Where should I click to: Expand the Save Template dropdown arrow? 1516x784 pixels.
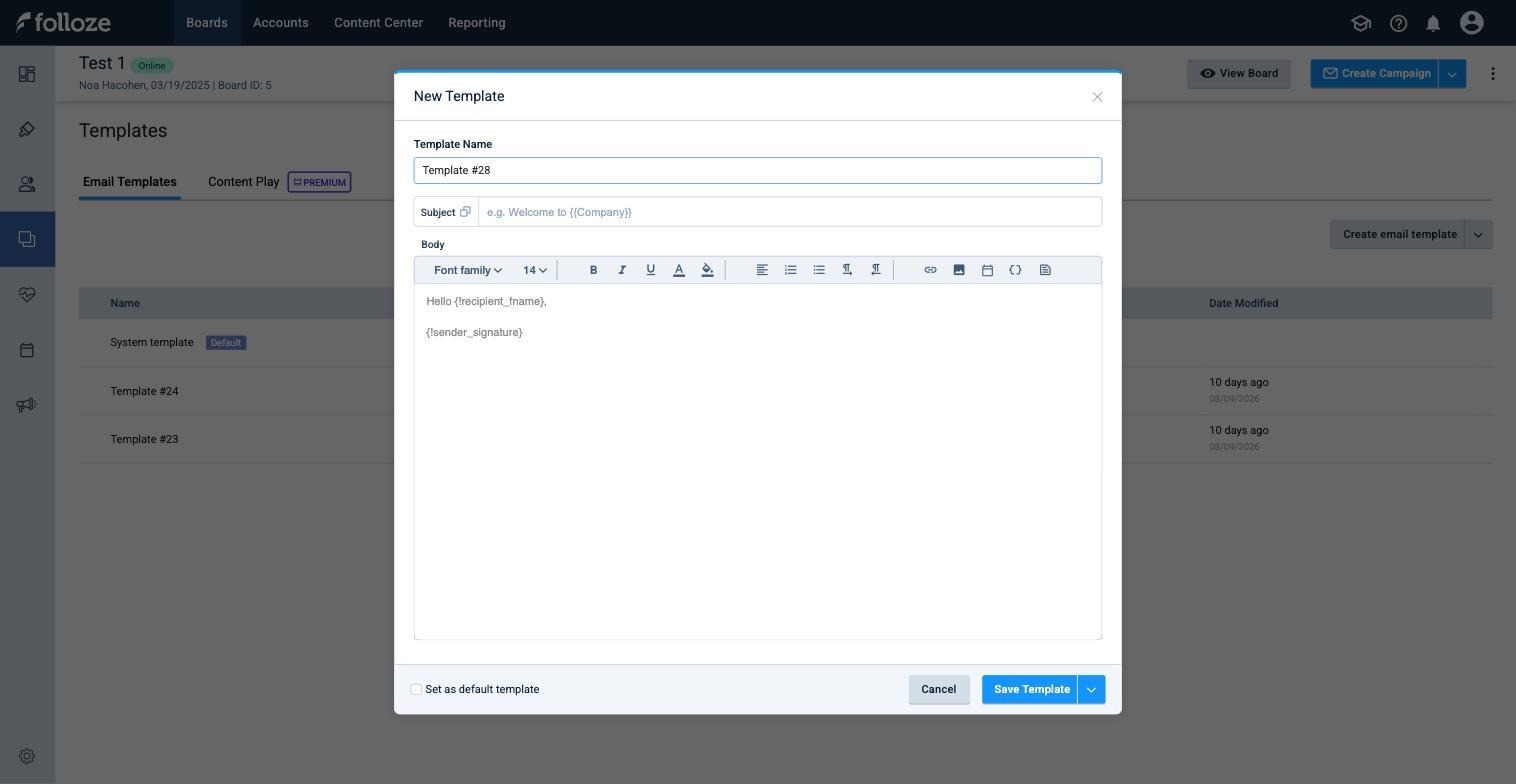point(1091,690)
